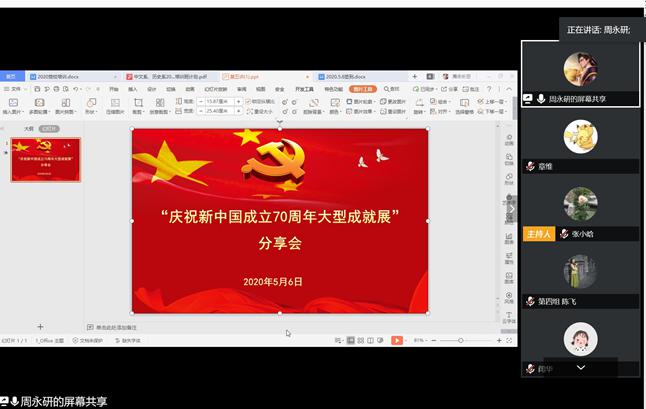Click the Reset Picture (重设图片) button
The image size is (646, 409).
393,111
